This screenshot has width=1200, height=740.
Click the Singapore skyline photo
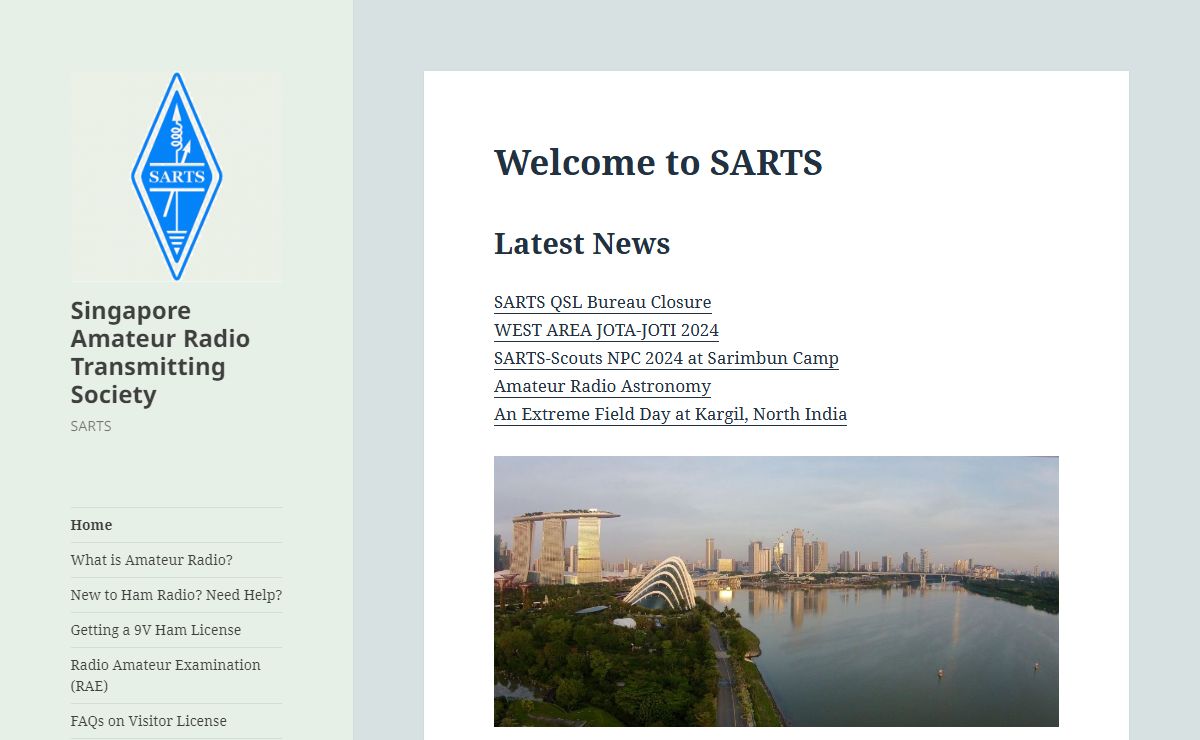point(776,591)
